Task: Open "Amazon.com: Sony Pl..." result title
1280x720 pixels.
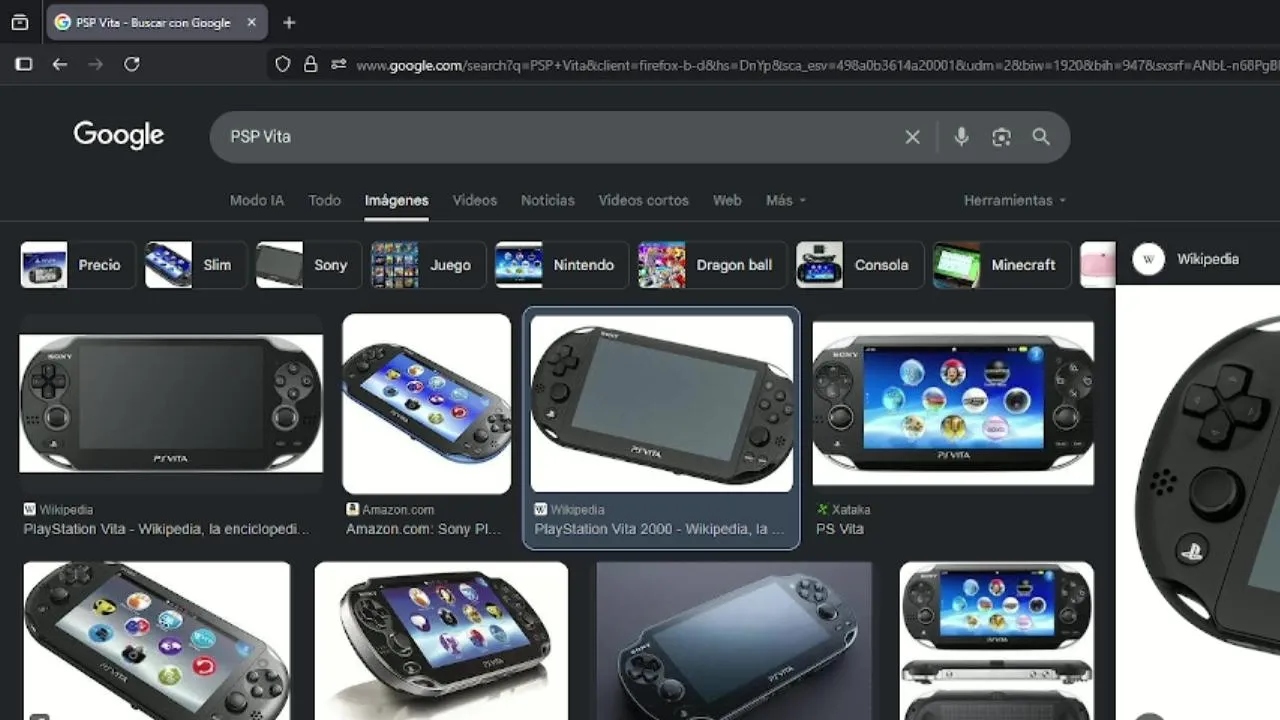Action: [x=424, y=529]
